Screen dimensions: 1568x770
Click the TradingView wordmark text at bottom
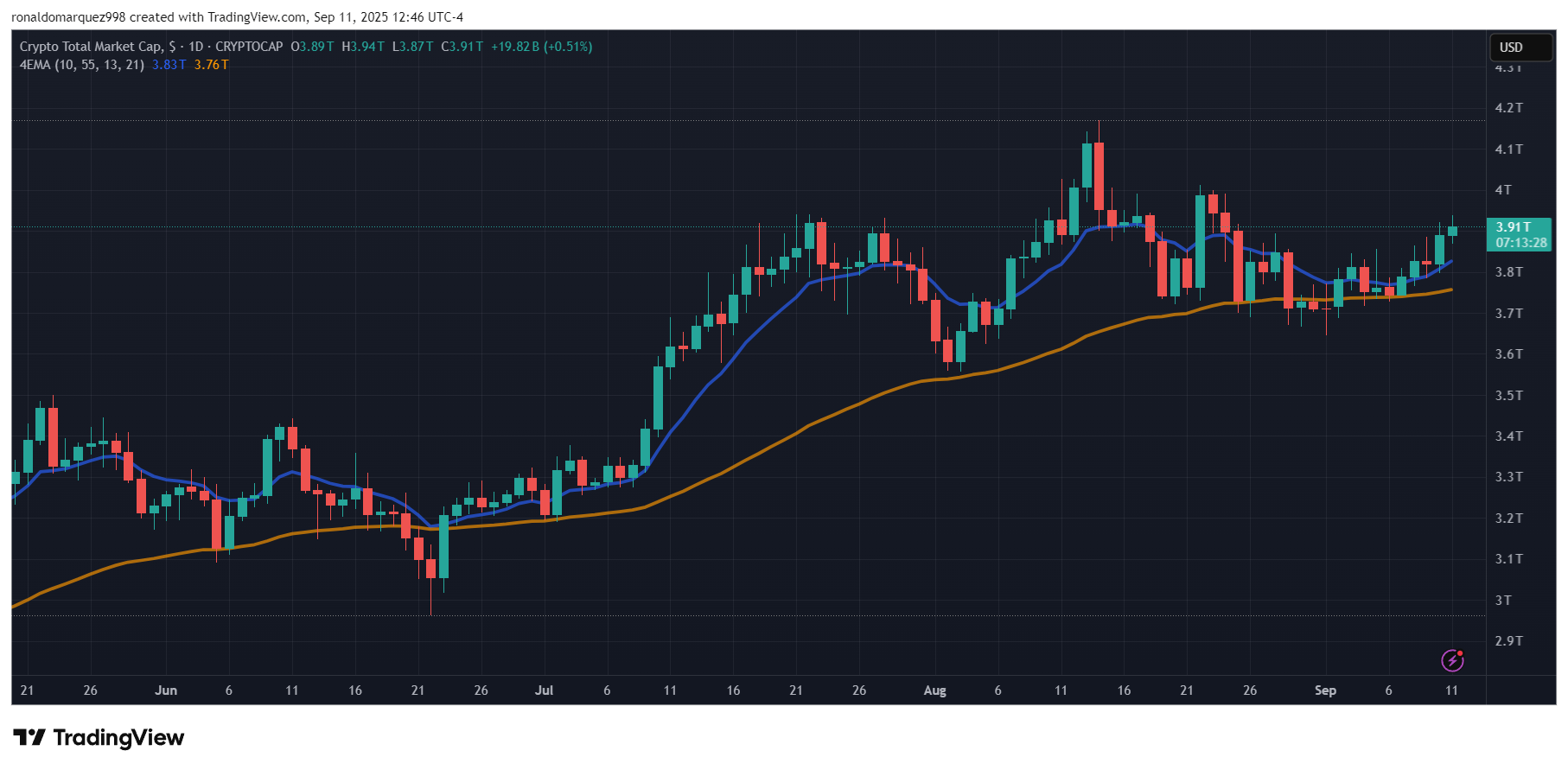118,737
